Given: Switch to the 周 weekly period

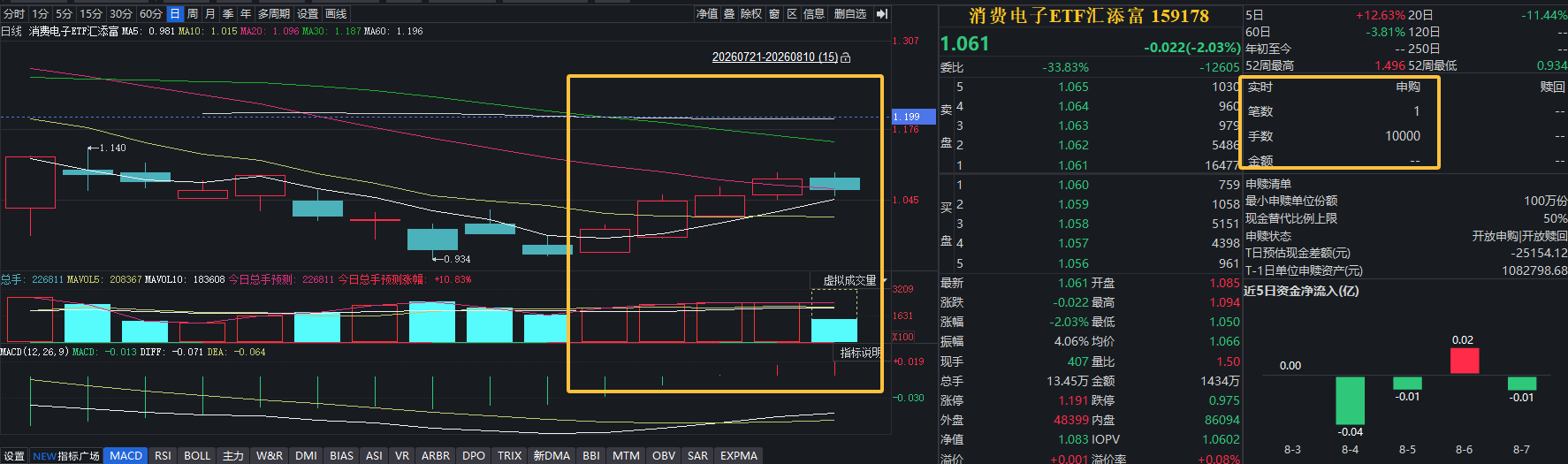Looking at the screenshot, I should coord(193,13).
